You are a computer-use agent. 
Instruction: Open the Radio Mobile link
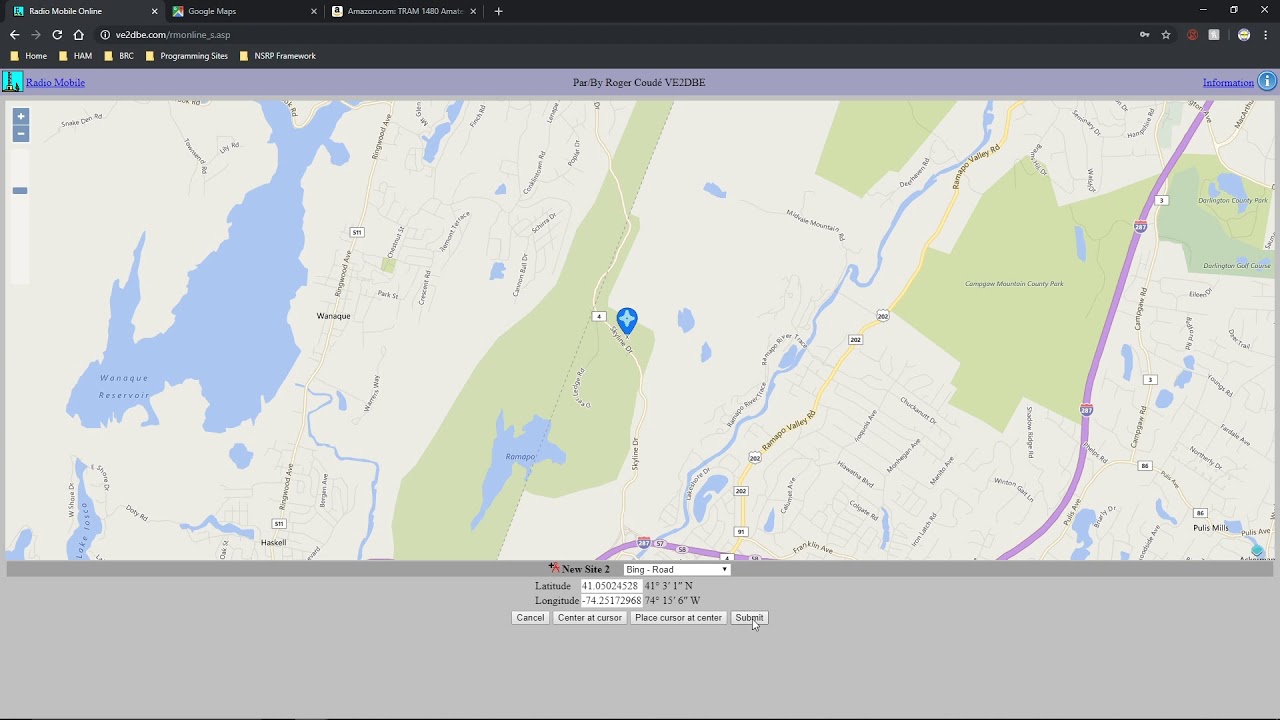[x=55, y=82]
